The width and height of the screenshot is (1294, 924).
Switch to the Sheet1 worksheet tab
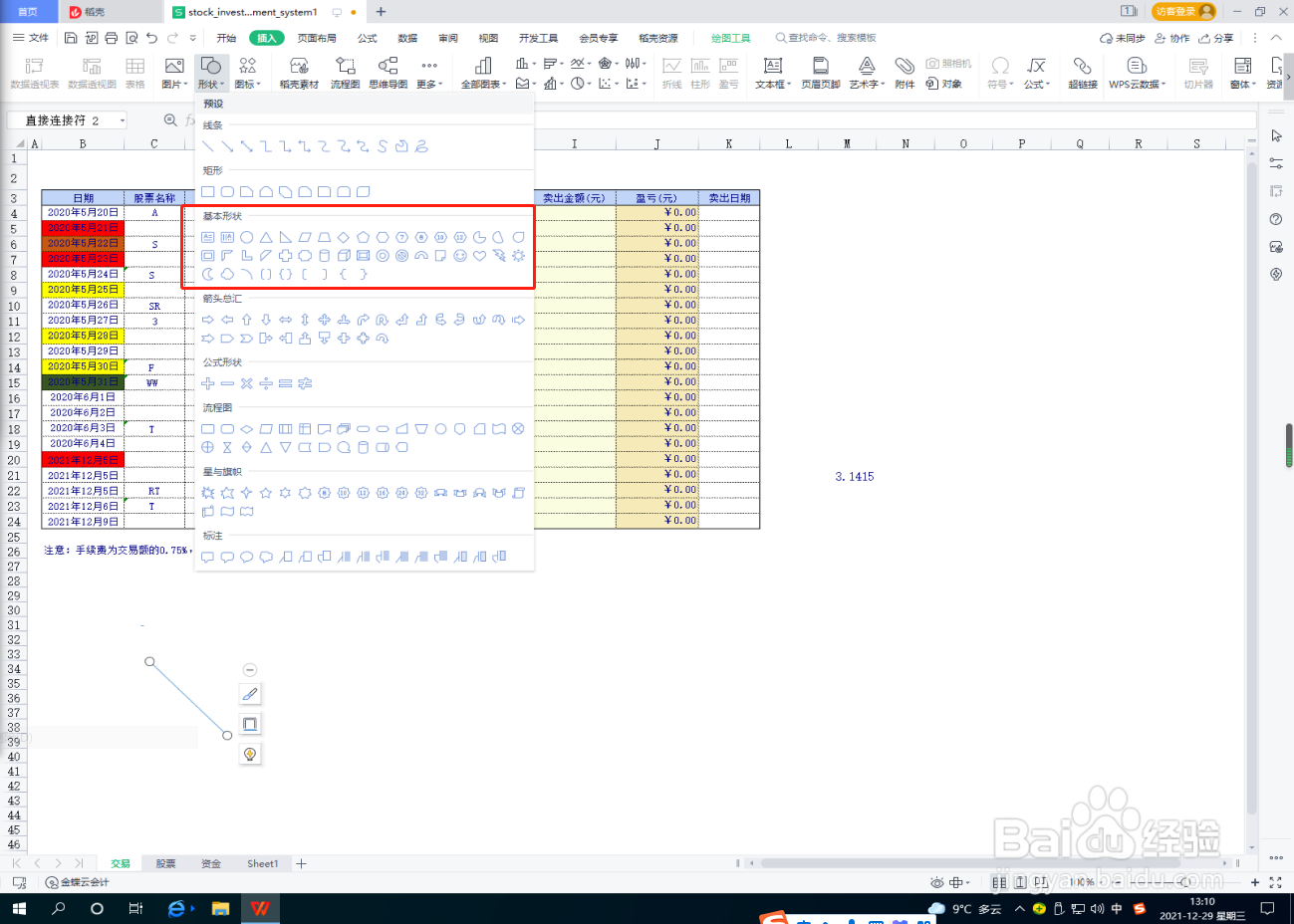pos(263,863)
